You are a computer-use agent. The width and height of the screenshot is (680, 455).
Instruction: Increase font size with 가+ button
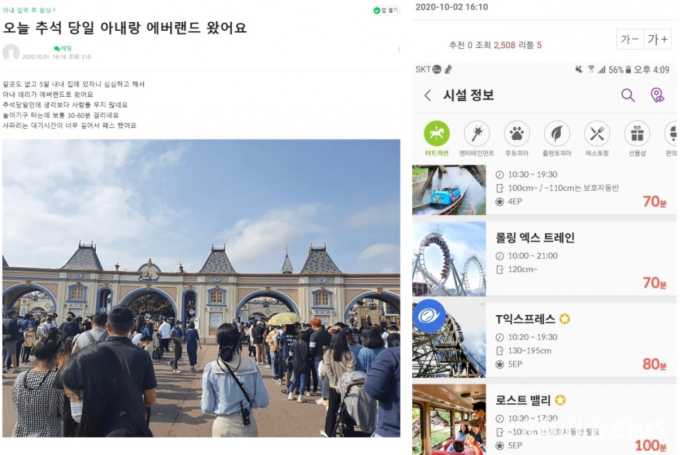point(657,39)
